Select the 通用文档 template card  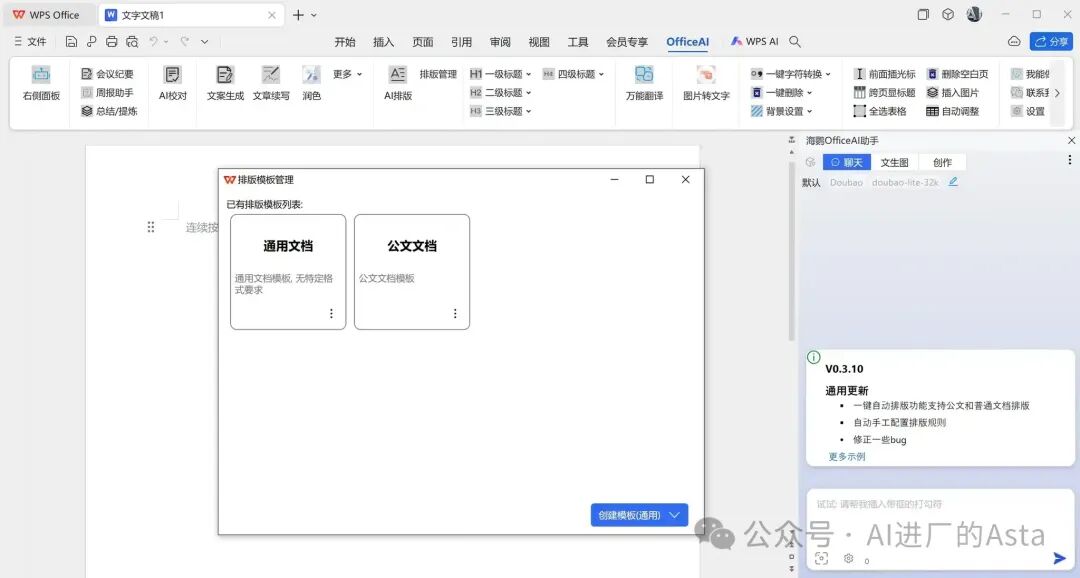[x=288, y=271]
